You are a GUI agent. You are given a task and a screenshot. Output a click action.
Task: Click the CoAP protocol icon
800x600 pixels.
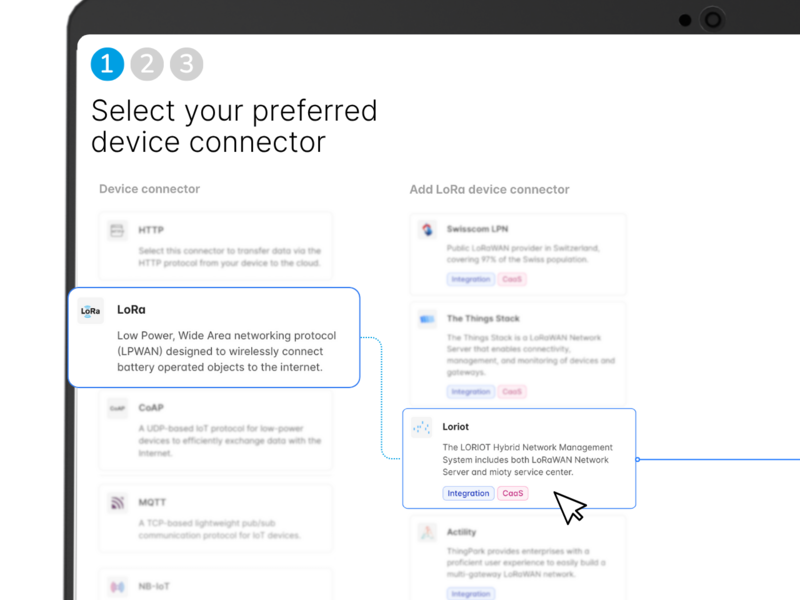click(x=117, y=408)
